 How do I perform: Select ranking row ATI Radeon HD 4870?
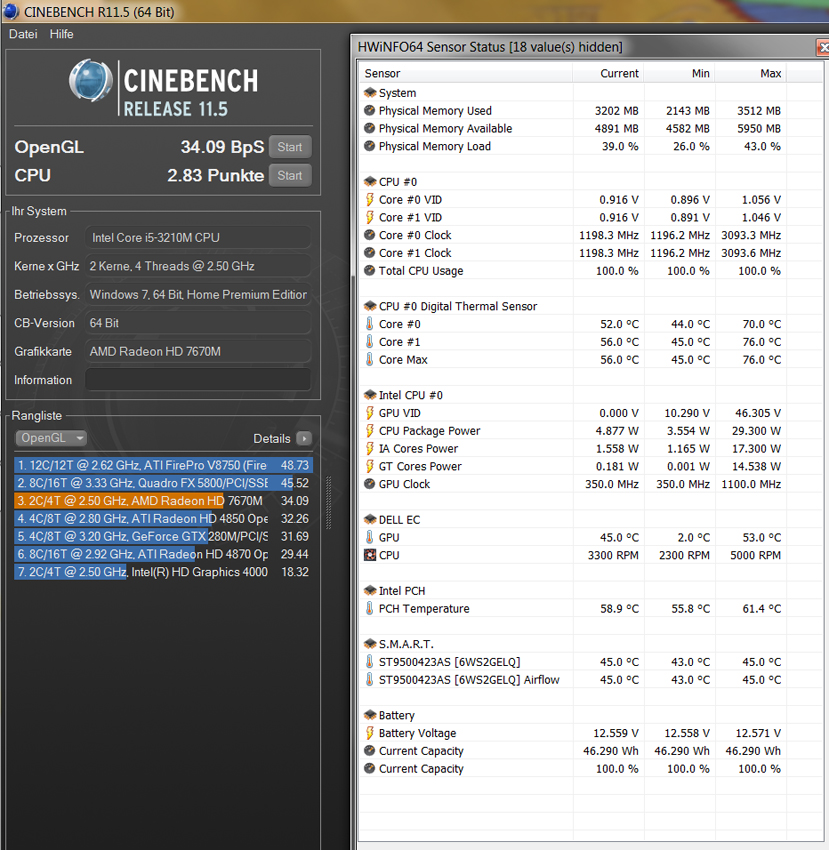[x=163, y=554]
